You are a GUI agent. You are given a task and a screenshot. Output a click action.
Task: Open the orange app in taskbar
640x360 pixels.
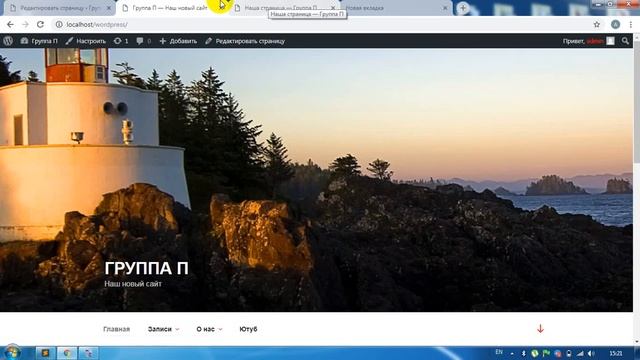45,353
